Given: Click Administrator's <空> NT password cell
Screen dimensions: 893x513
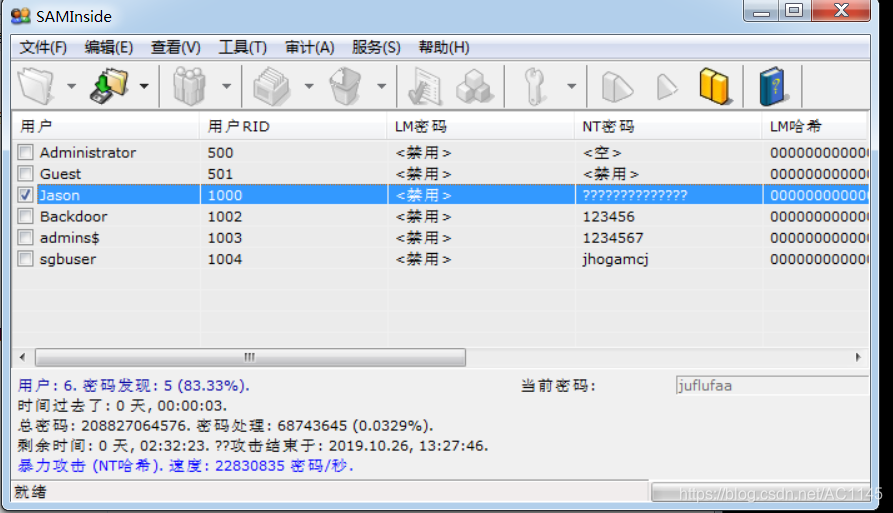Looking at the screenshot, I should click(602, 152).
